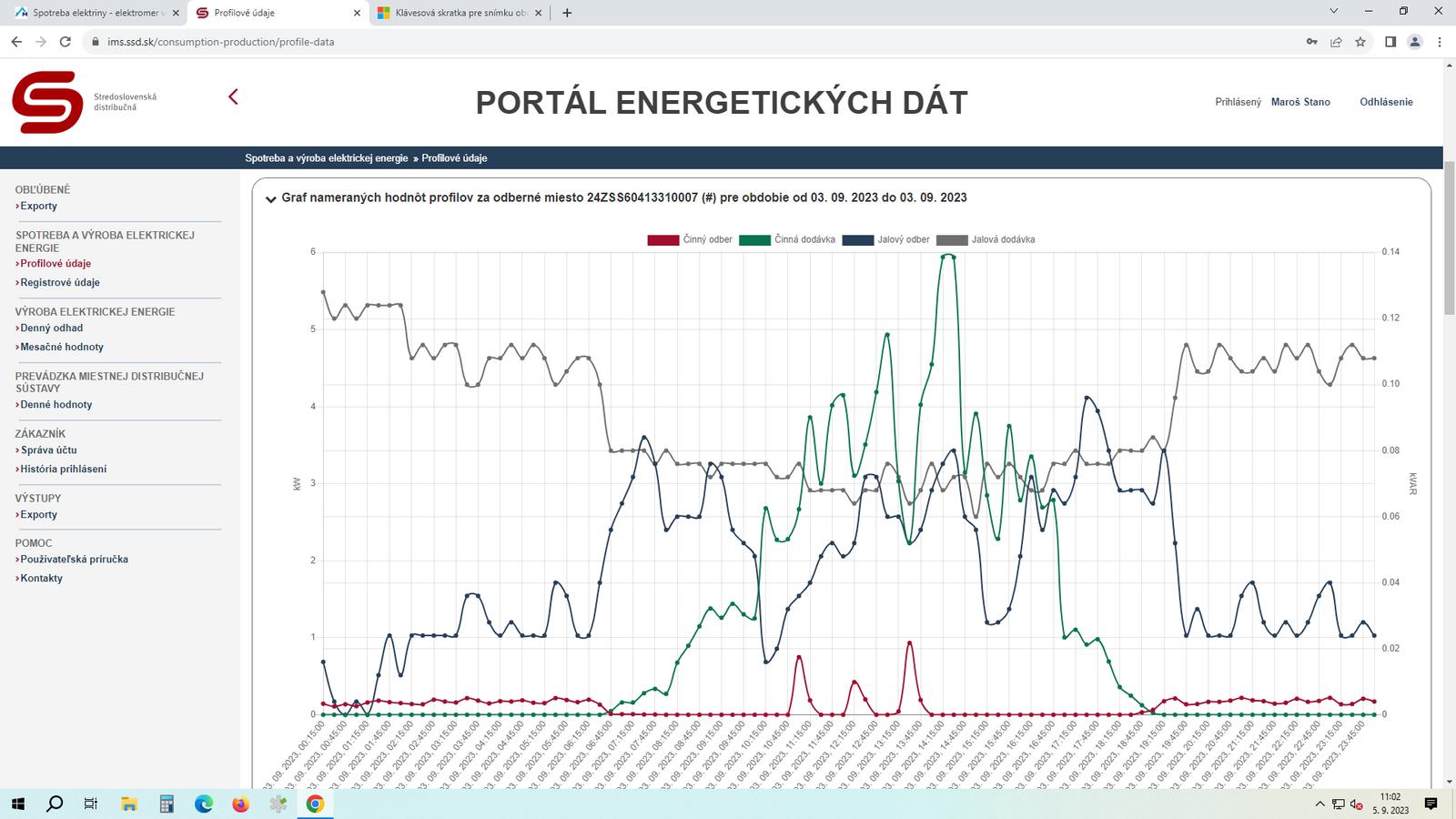Open the Používateľská príručka link
This screenshot has height=819, width=1456.
(74, 560)
